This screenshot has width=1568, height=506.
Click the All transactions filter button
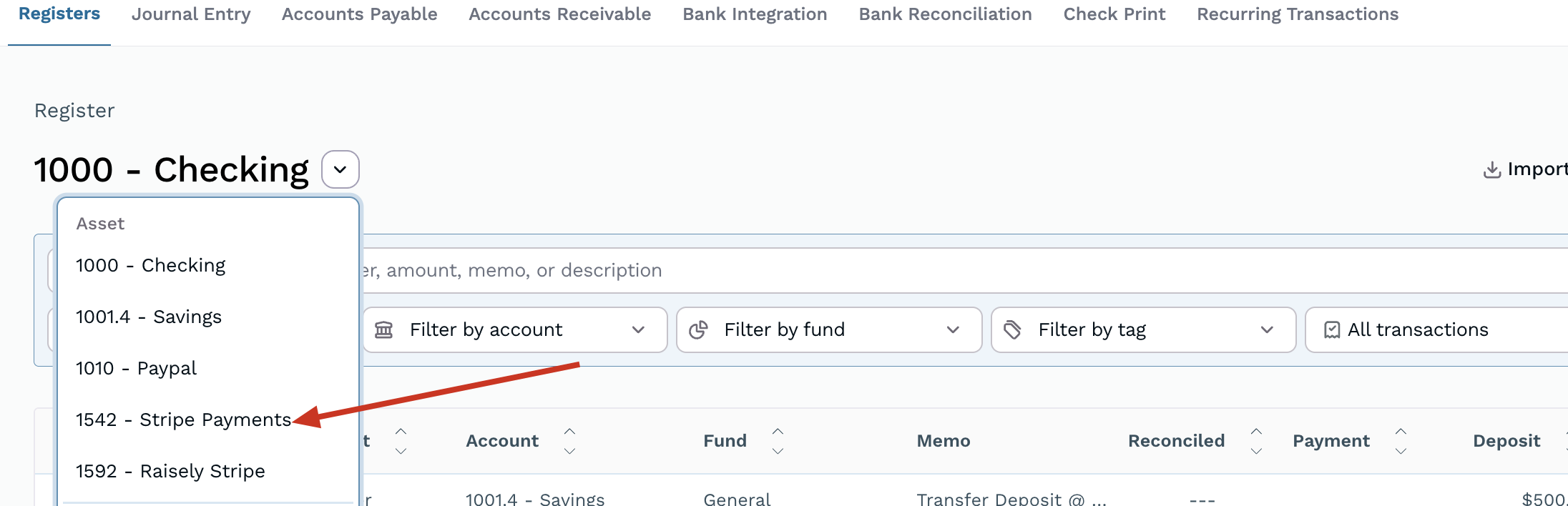(x=1424, y=329)
